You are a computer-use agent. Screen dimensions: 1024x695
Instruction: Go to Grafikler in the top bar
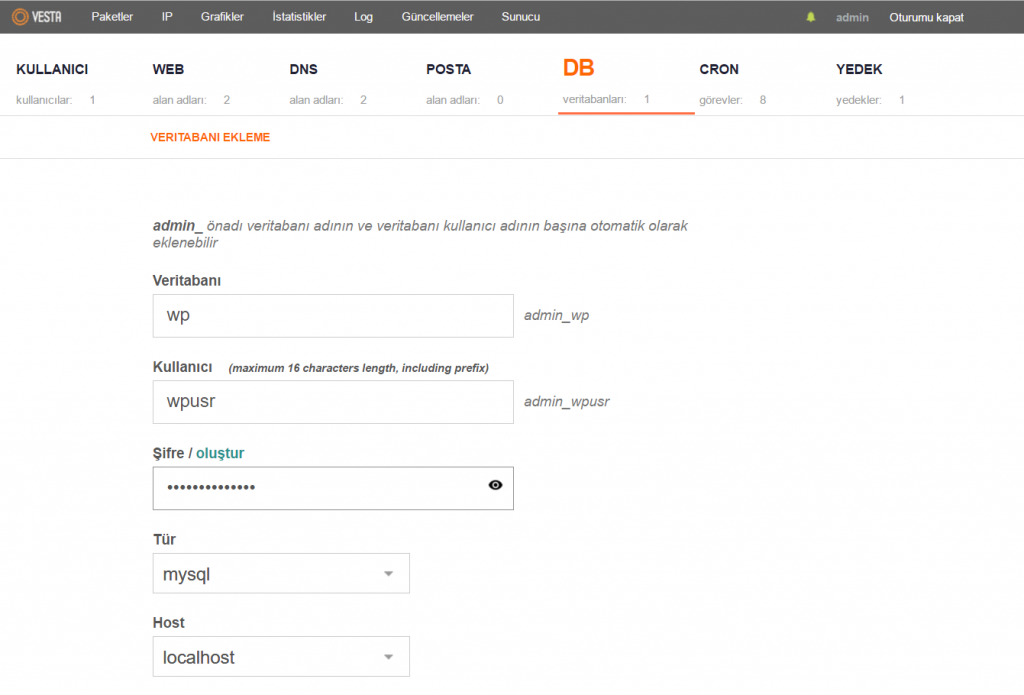tap(222, 17)
